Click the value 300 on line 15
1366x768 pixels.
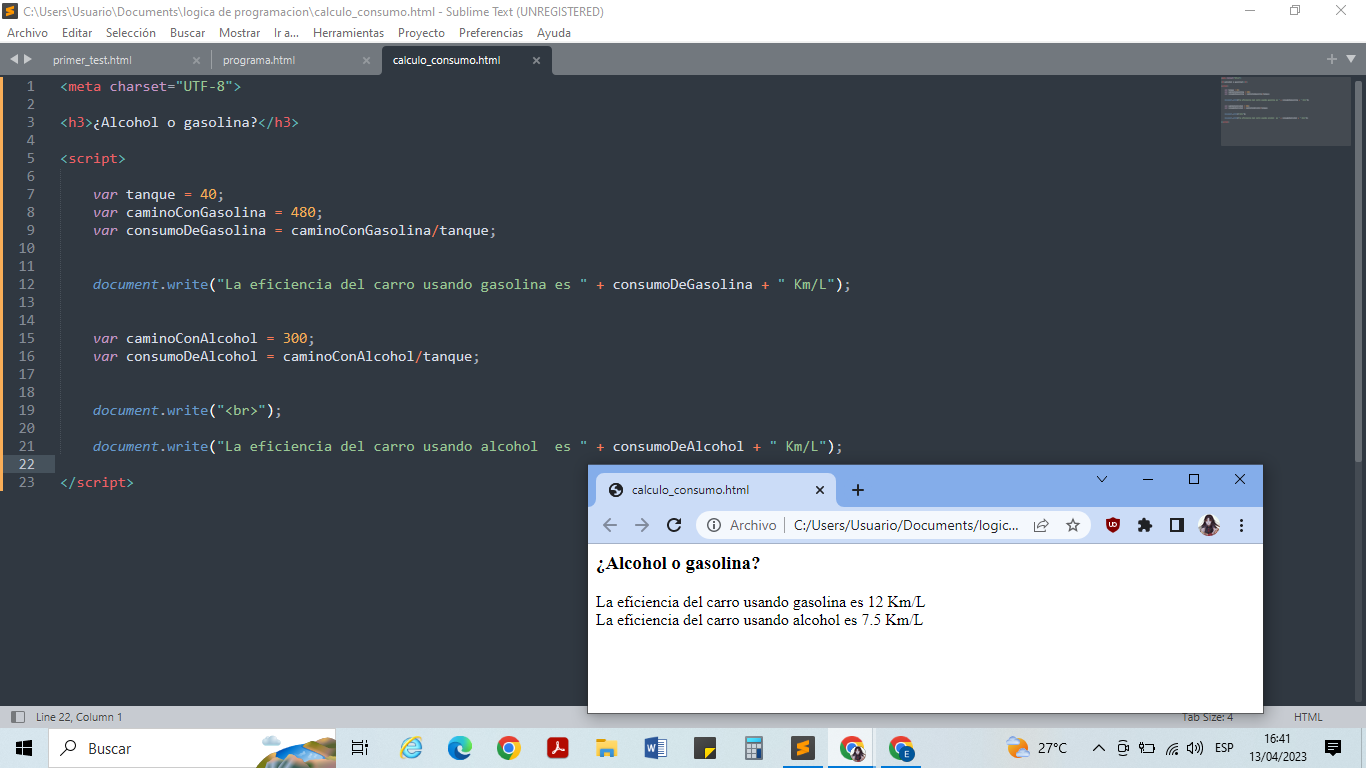pos(295,338)
